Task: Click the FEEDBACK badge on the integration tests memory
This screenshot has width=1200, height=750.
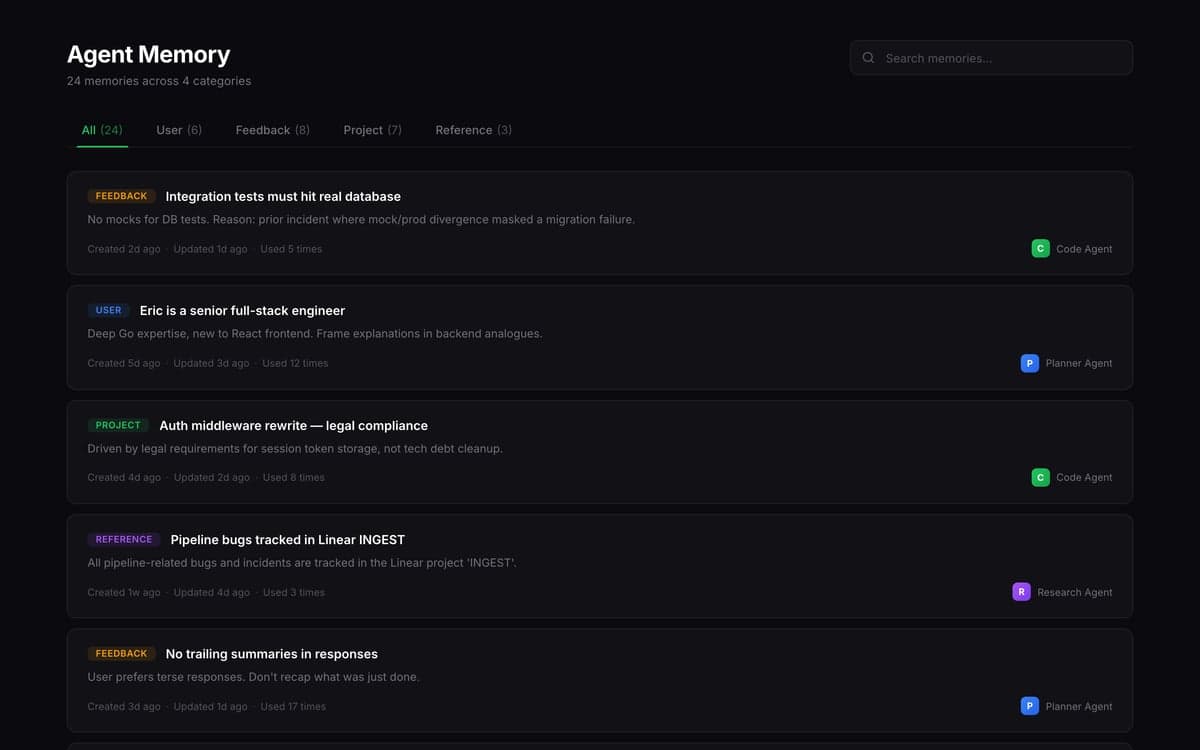Action: [x=120, y=195]
